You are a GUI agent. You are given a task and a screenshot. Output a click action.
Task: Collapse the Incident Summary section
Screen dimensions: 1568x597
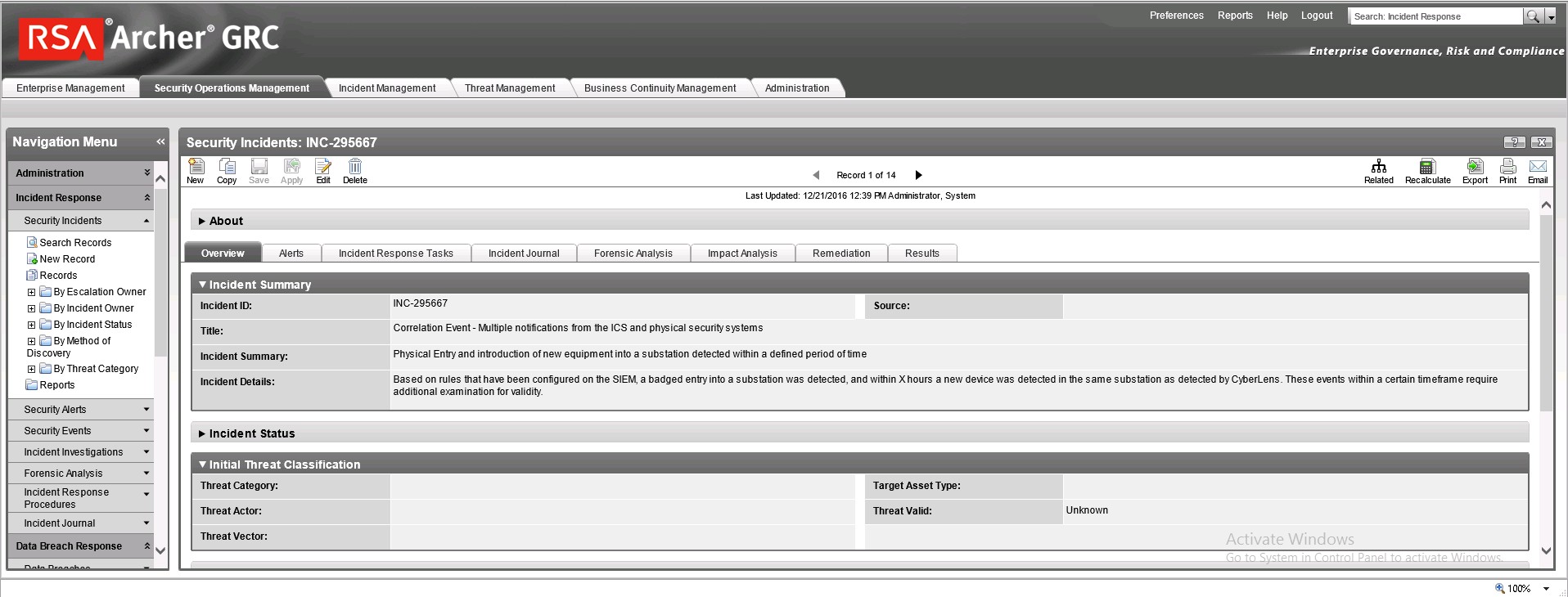click(202, 285)
